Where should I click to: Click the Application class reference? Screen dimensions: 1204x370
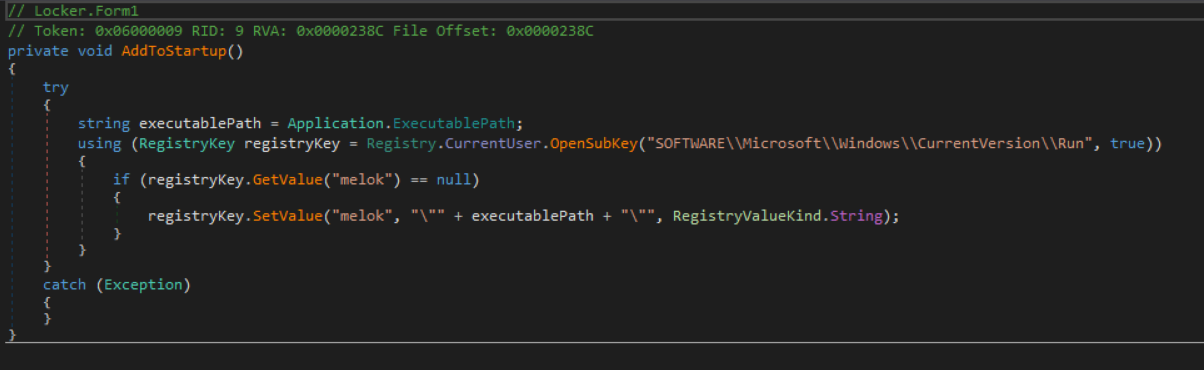click(x=335, y=124)
